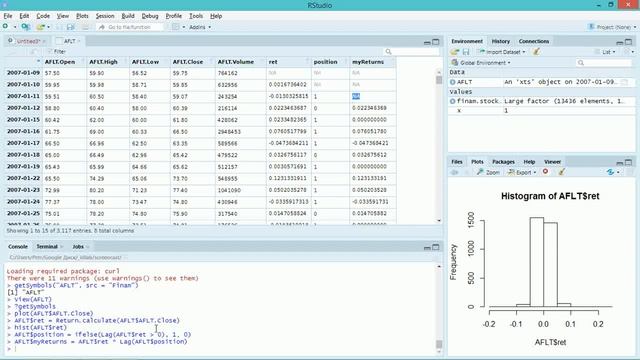The height and width of the screenshot is (360, 640).
Task: Expand the Open File recent dropdown arrow
Action: click(48, 27)
